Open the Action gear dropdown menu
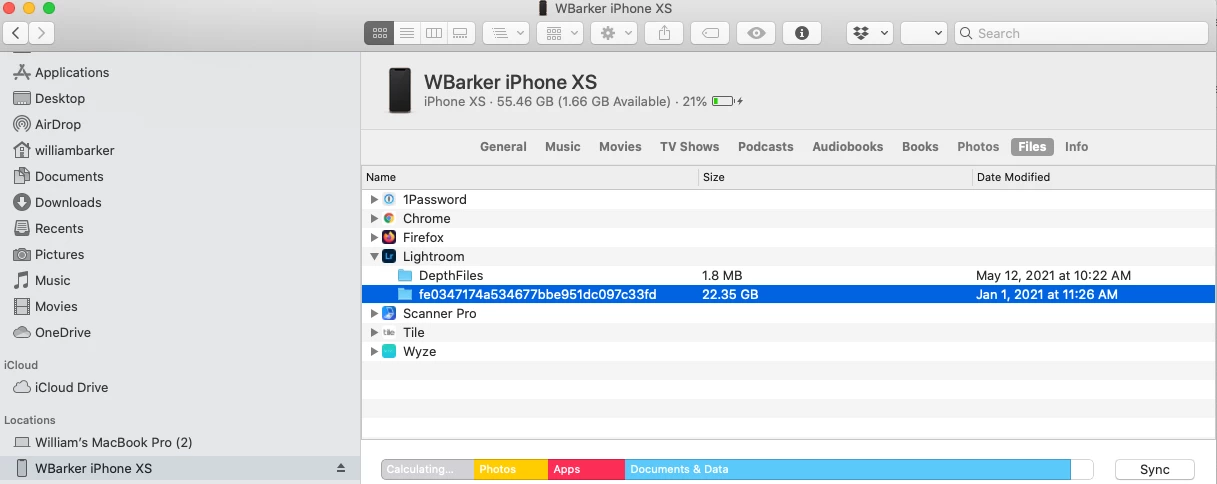Viewport: 1217px width, 484px height. [x=614, y=33]
